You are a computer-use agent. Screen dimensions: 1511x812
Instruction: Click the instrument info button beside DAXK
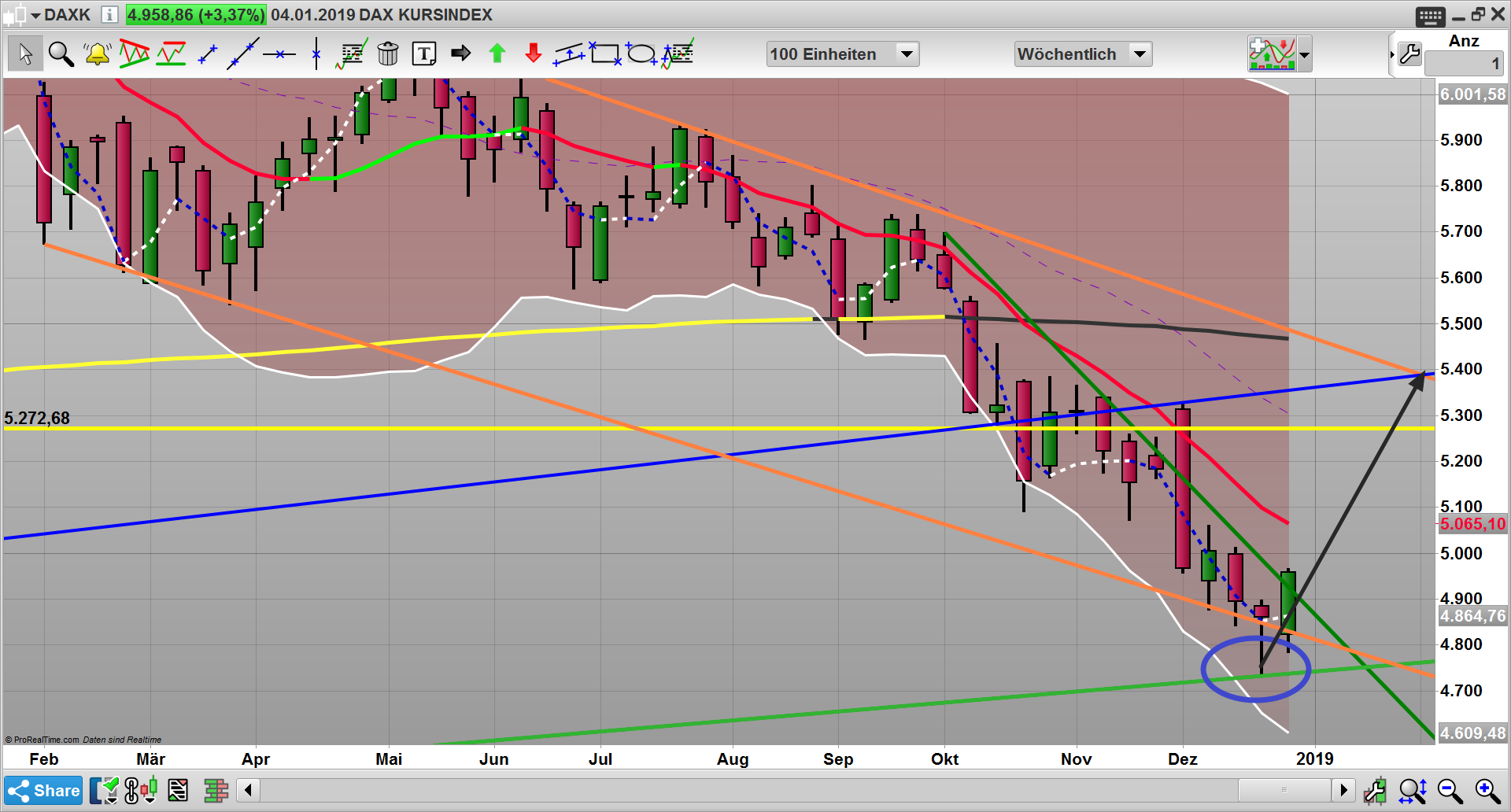[110, 15]
